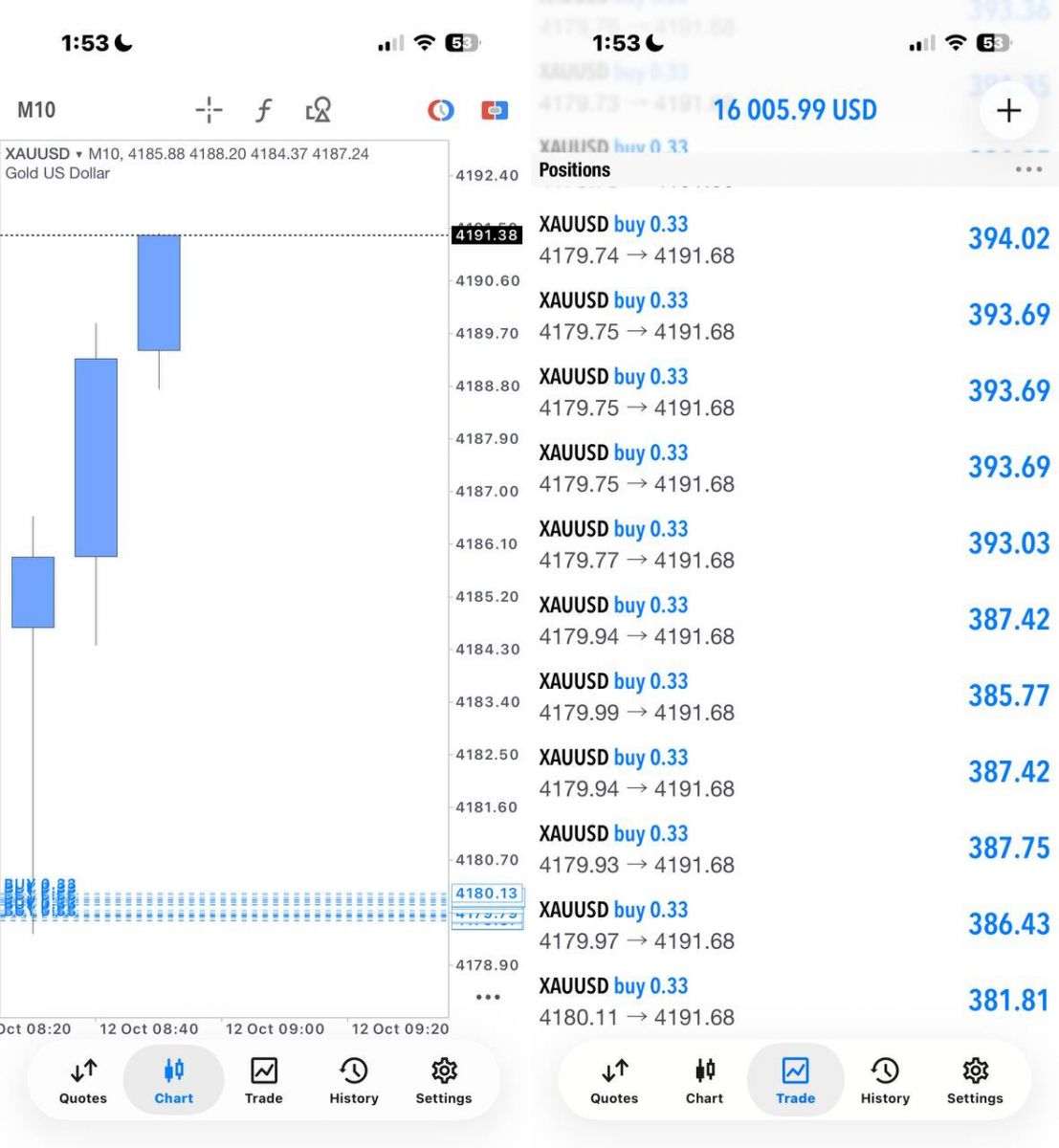Open History tab on the positions screen

(x=885, y=1081)
